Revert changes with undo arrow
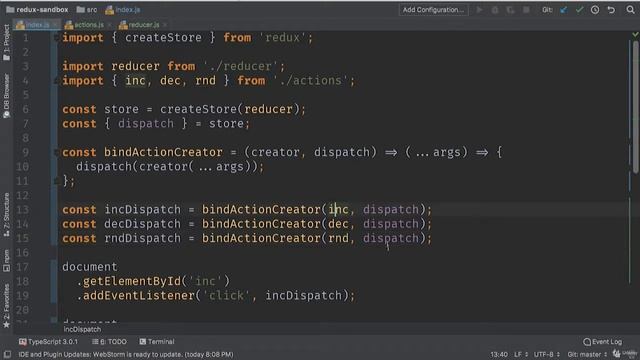The height and width of the screenshot is (360, 640). point(611,10)
